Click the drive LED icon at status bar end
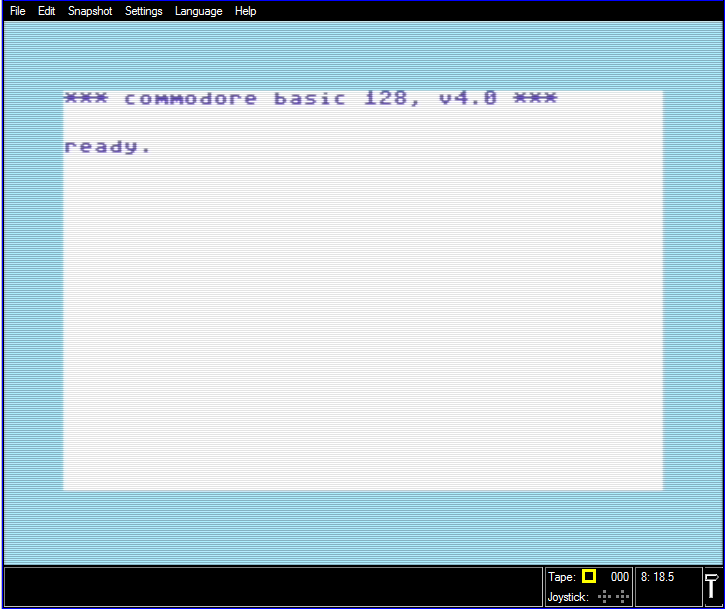The height and width of the screenshot is (609, 725). (712, 586)
